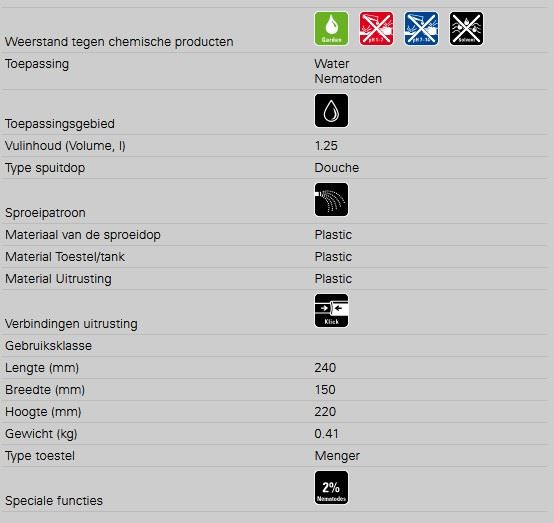Click the 2% Nematodes special function icon
554x523 pixels.
point(331,488)
